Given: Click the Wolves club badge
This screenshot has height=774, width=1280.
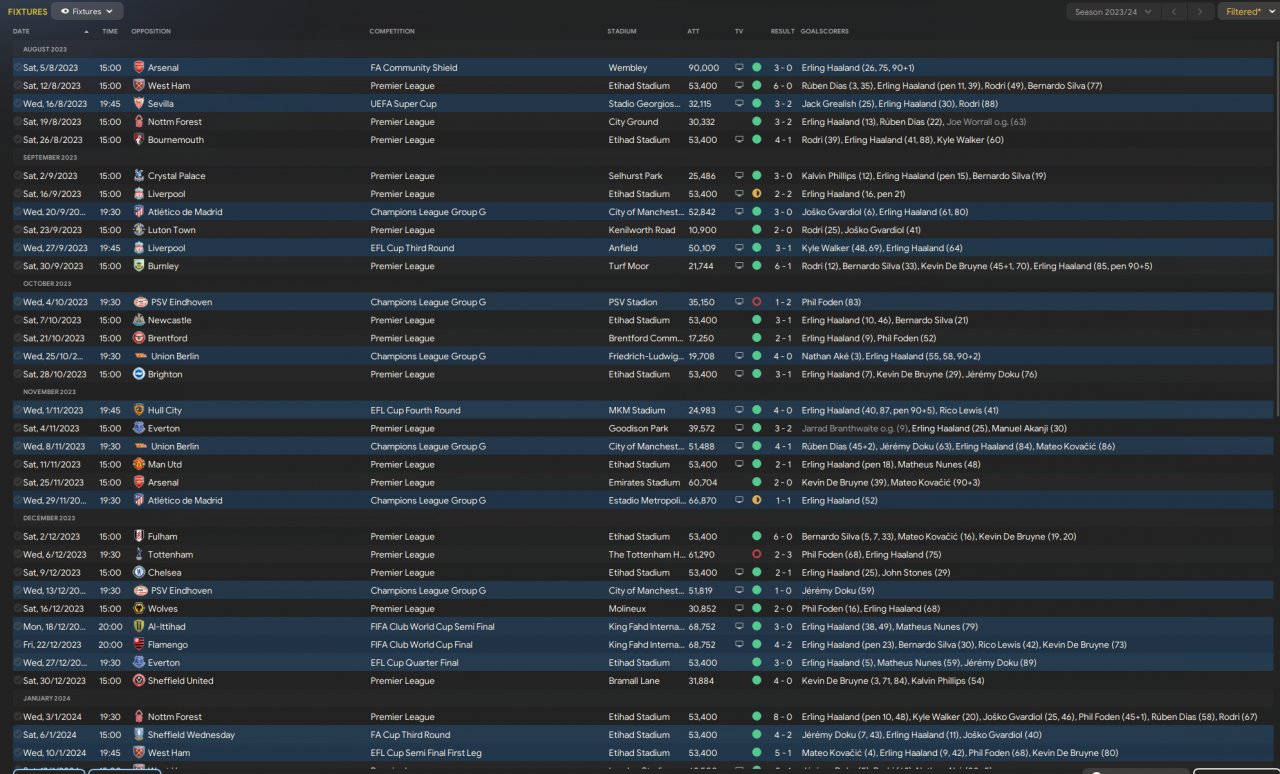Looking at the screenshot, I should coord(139,609).
